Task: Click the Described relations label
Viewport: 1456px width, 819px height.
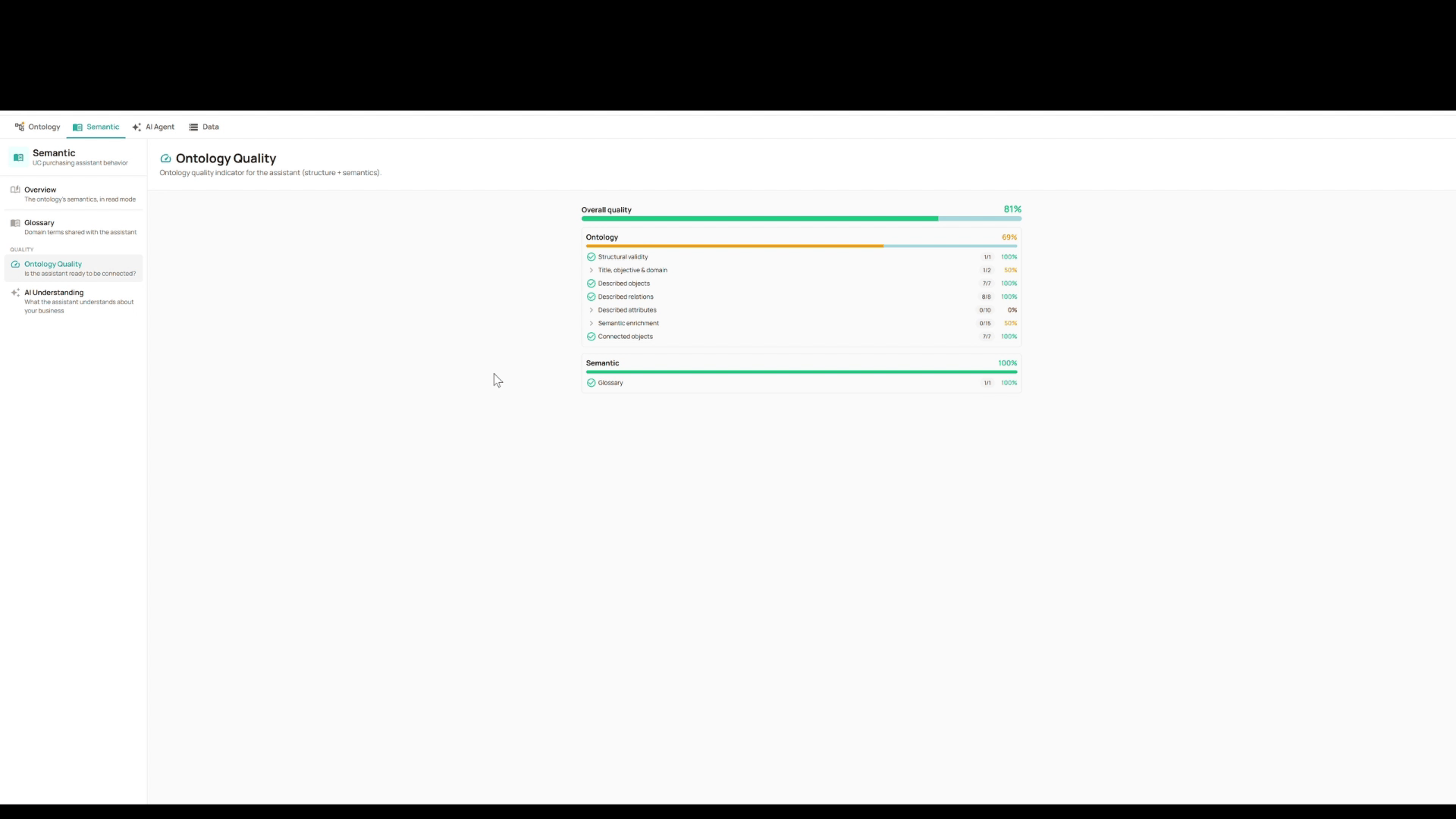Action: [626, 297]
